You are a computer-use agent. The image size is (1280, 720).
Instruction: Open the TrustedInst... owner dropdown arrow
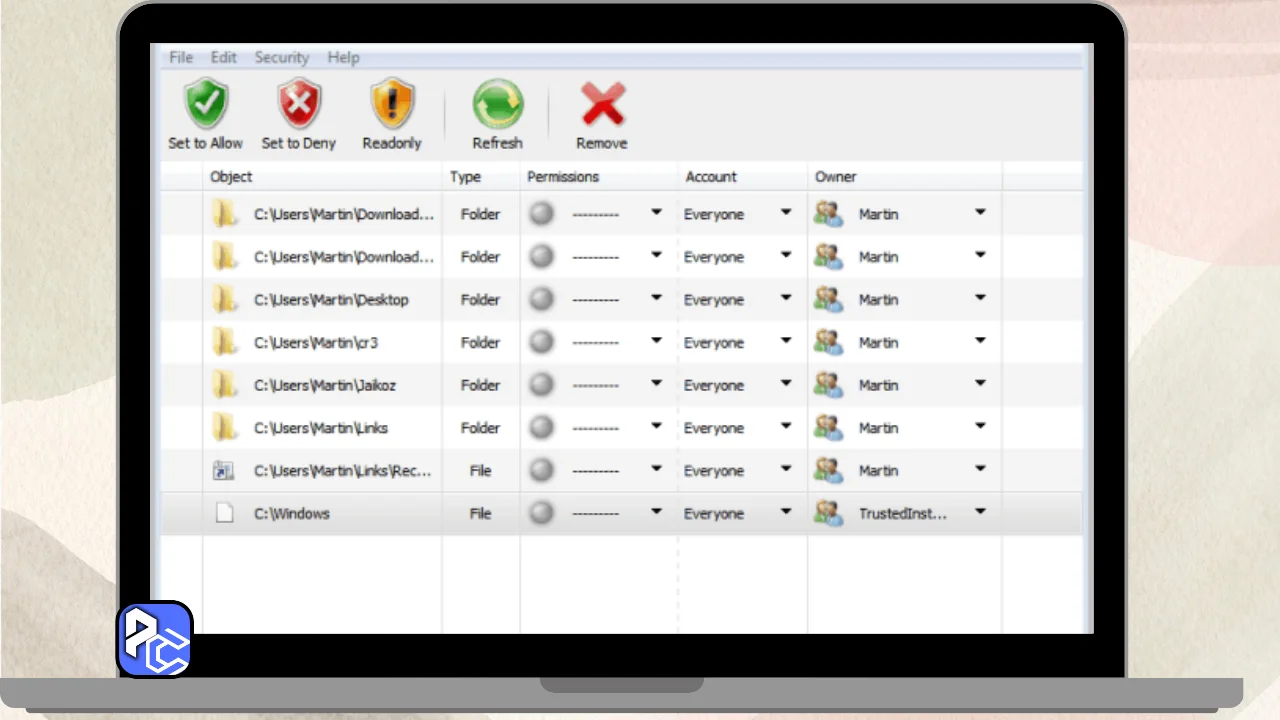point(981,512)
